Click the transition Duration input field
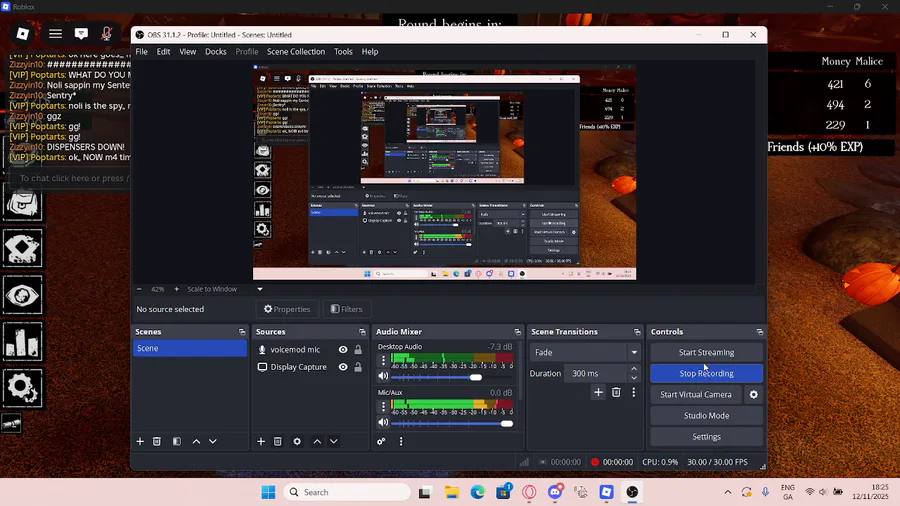Viewport: 900px width, 506px height. point(596,373)
